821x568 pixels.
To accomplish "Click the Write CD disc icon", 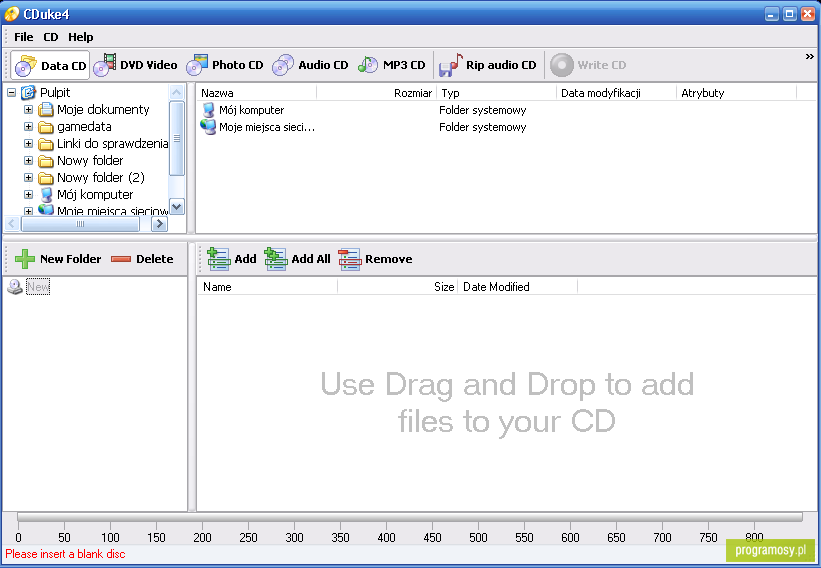I will tap(562, 65).
